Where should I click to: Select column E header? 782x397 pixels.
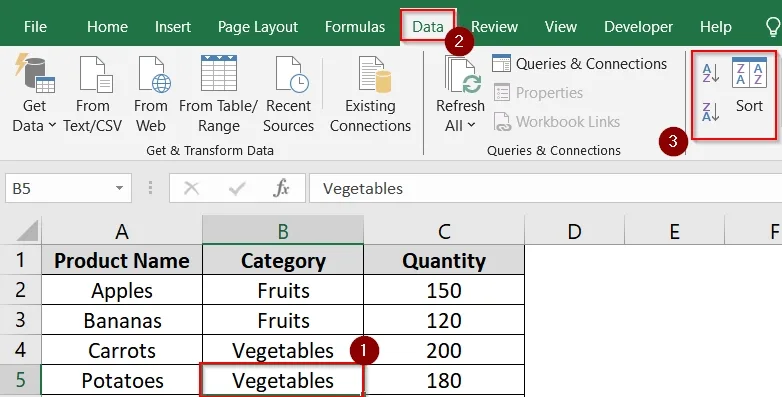click(x=674, y=231)
